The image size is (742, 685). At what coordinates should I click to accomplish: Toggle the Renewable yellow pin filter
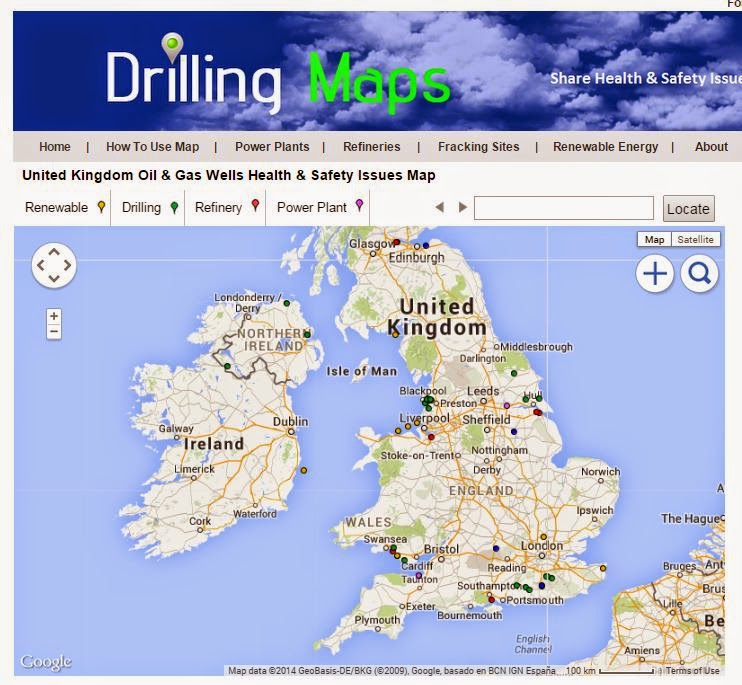coord(101,207)
